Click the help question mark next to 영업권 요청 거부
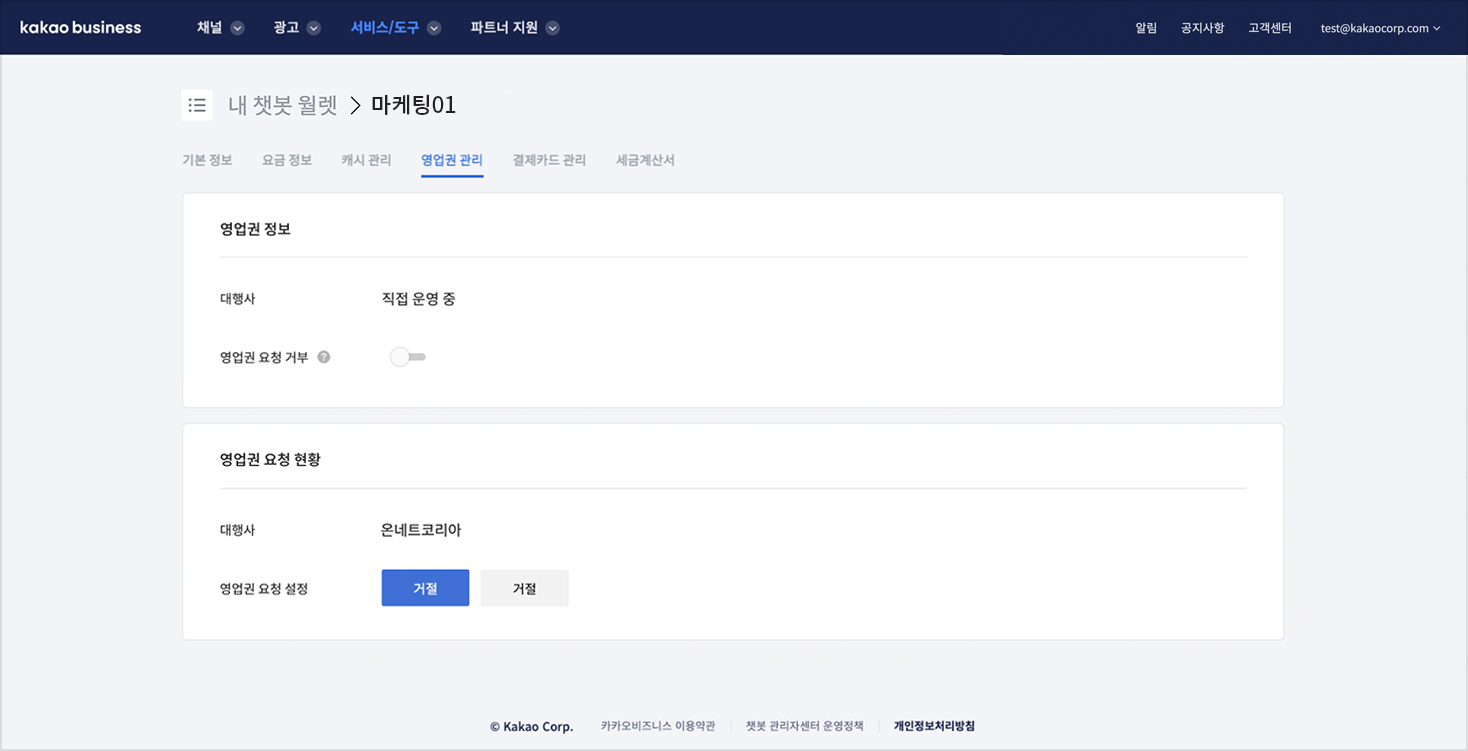Screen dimensions: 1468x751 pyautogui.click(x=324, y=357)
